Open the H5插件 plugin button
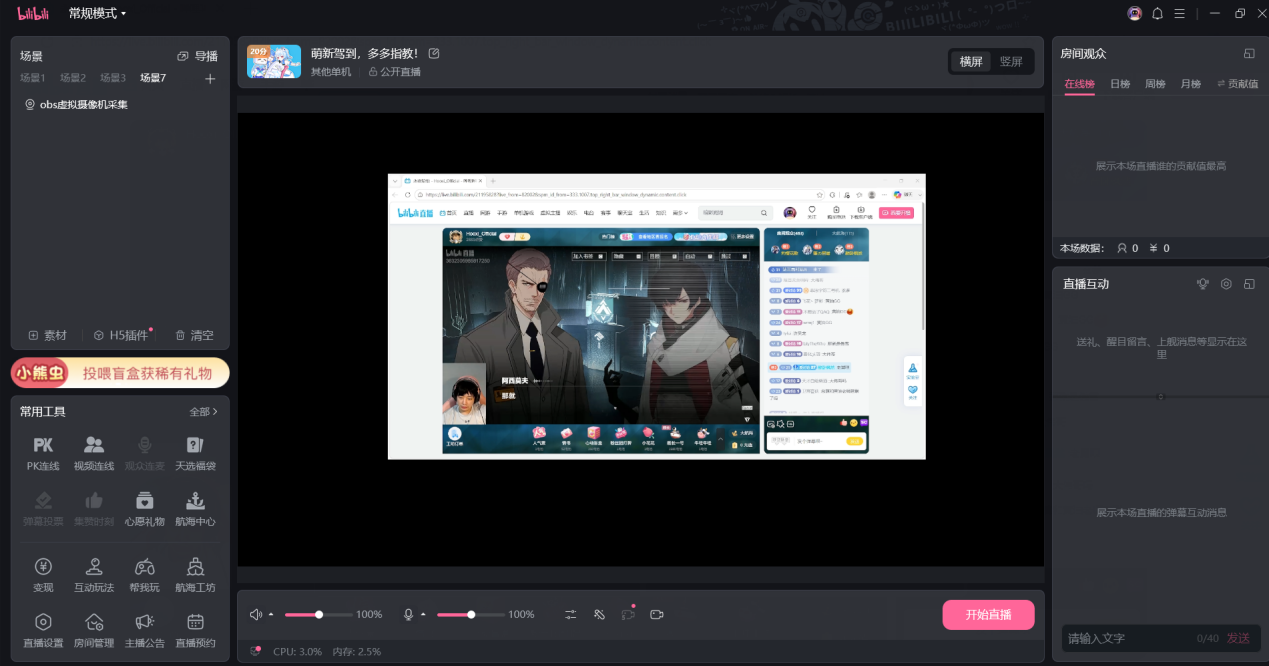1269x666 pixels. (x=121, y=335)
